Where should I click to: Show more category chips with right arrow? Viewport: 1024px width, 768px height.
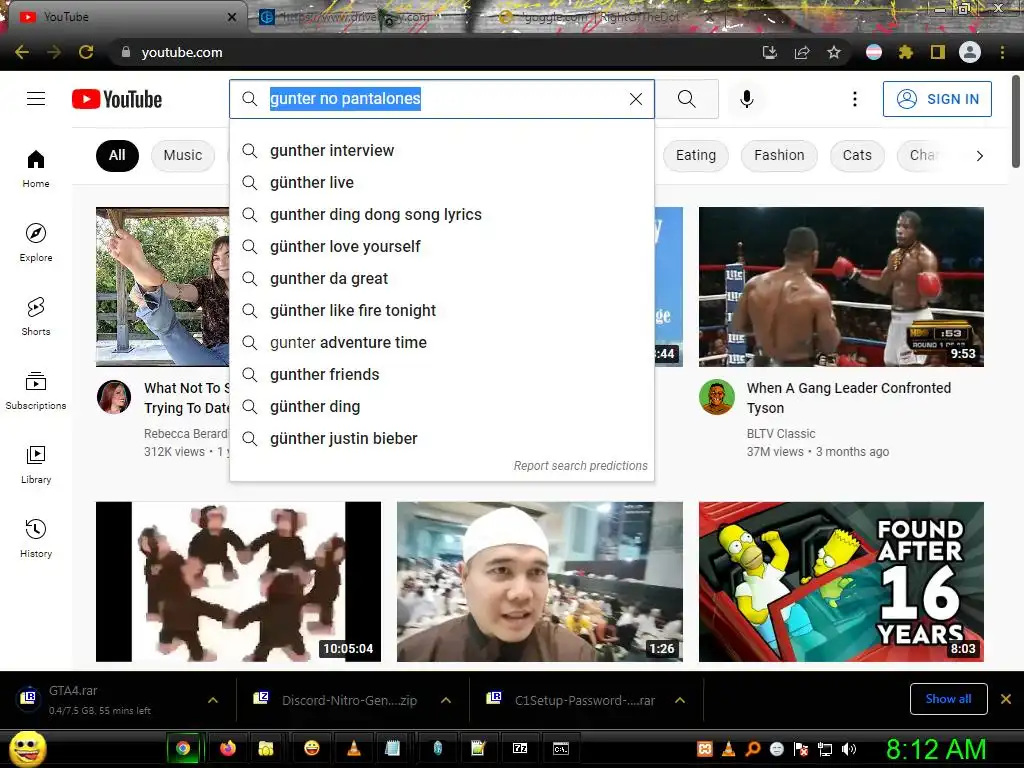pos(979,155)
